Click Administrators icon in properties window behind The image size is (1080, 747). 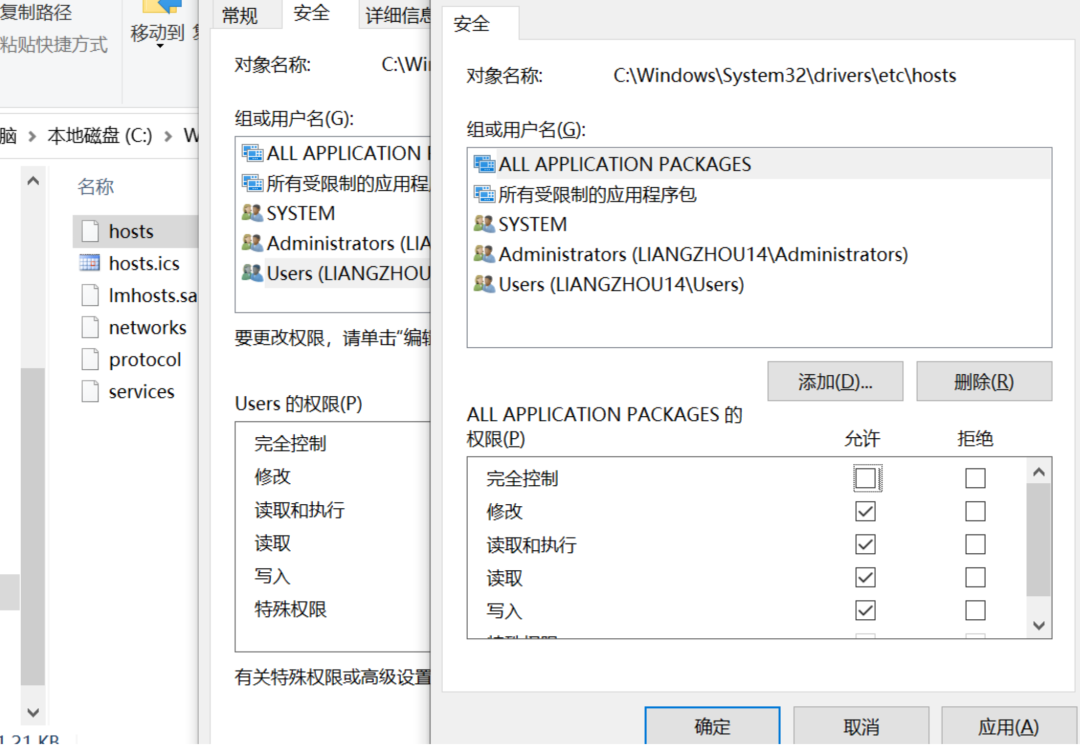click(252, 243)
